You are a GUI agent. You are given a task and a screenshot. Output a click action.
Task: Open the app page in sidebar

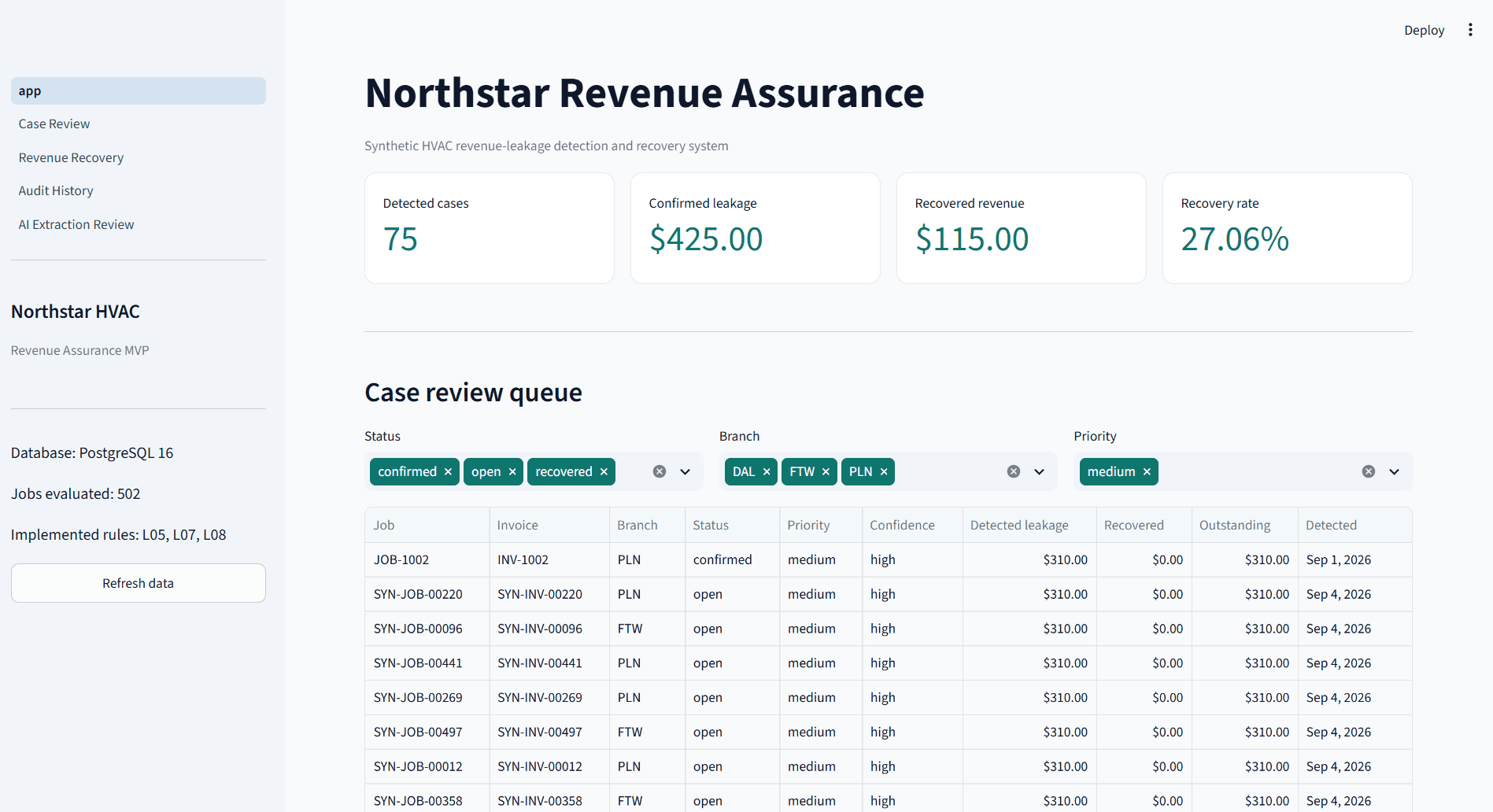click(x=139, y=90)
